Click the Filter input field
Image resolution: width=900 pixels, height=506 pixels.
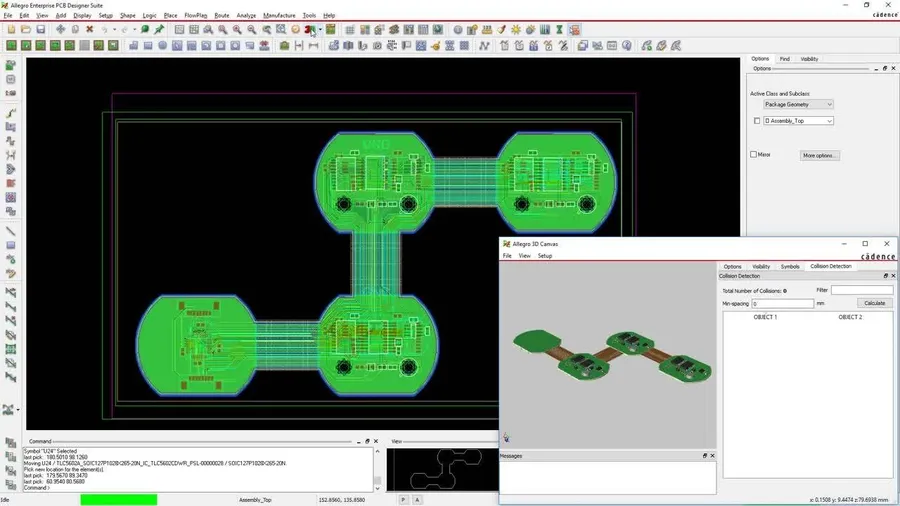(x=862, y=290)
